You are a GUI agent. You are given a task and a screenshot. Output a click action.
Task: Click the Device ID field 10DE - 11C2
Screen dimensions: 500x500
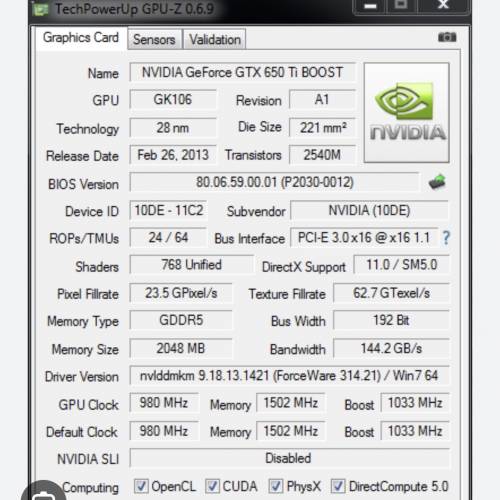168,210
